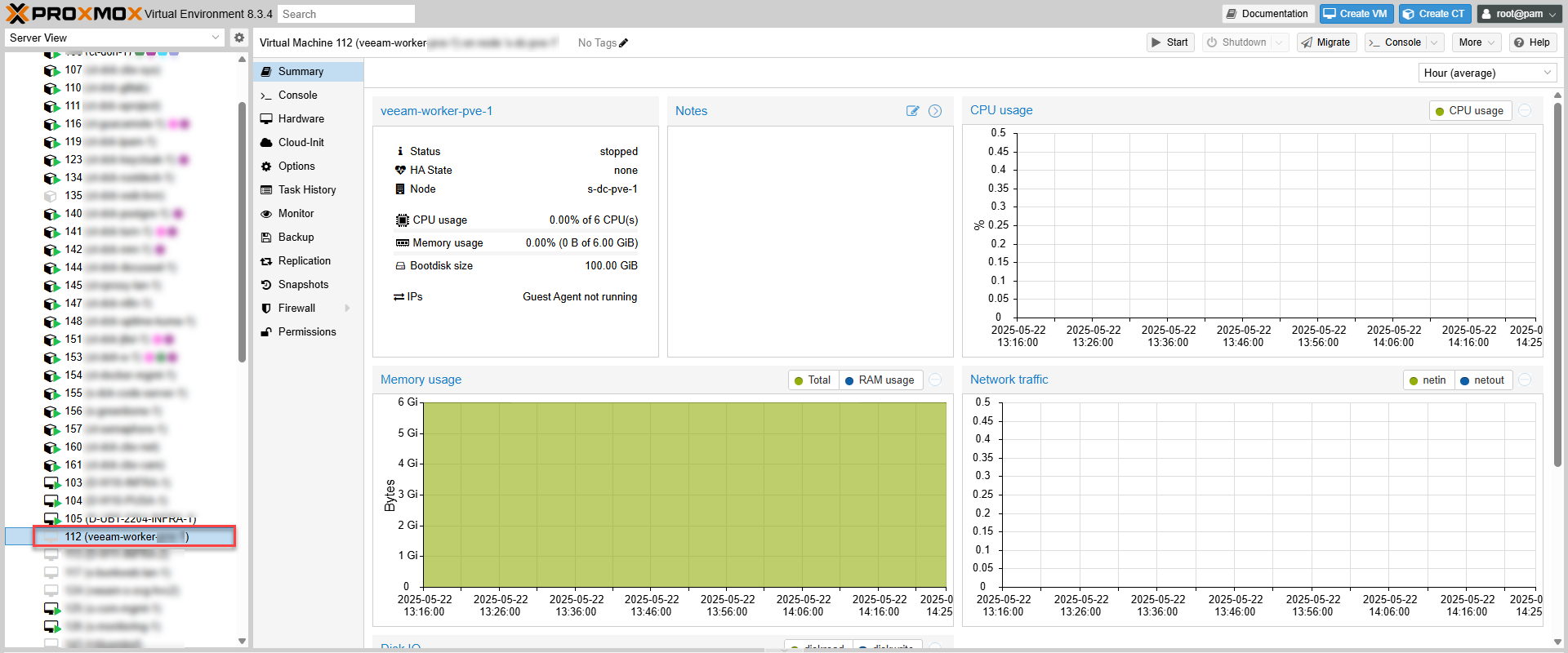Open the Permissions tab

tap(308, 332)
